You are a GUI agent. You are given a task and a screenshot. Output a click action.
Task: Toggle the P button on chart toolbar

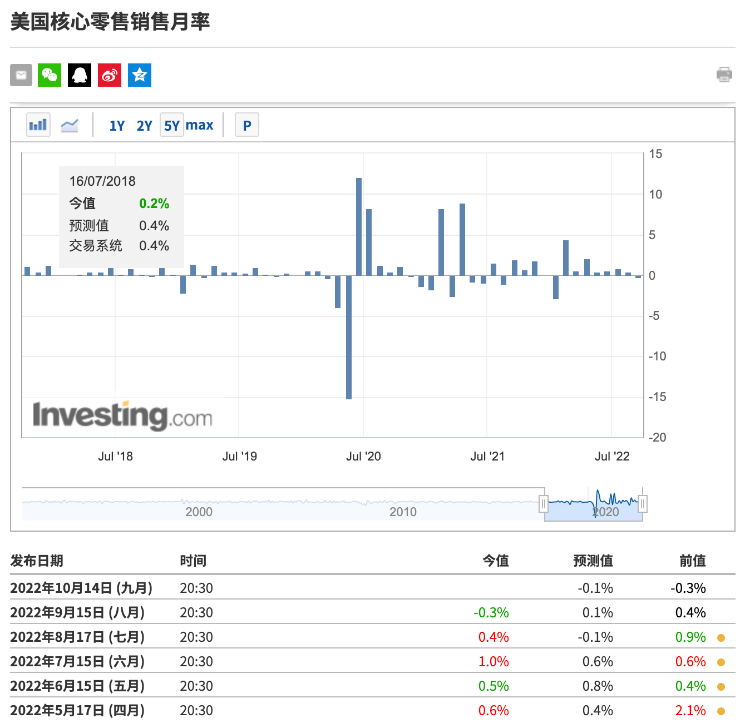click(246, 125)
